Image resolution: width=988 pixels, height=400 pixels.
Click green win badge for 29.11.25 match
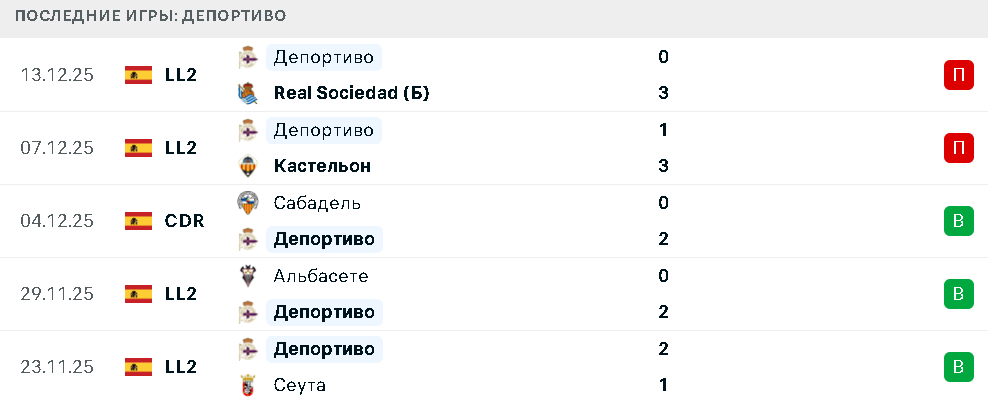(x=958, y=294)
